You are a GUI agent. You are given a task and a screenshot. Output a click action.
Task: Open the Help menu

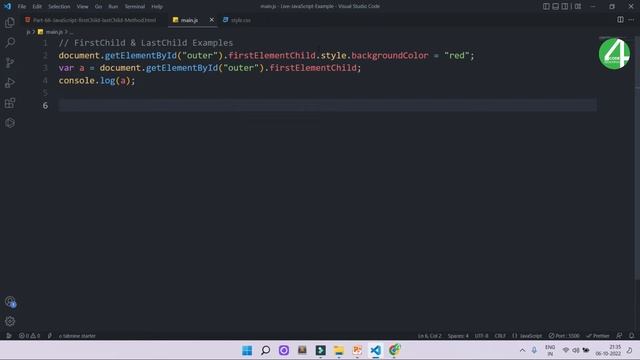157,7
